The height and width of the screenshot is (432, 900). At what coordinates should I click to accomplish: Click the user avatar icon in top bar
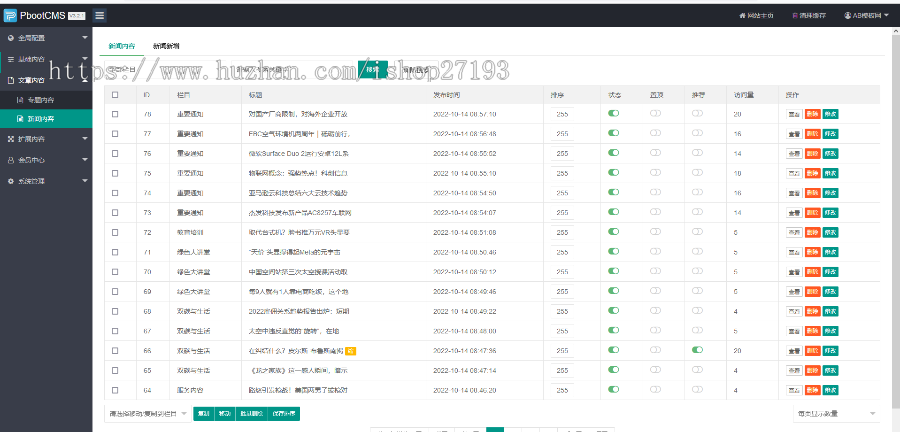(847, 15)
